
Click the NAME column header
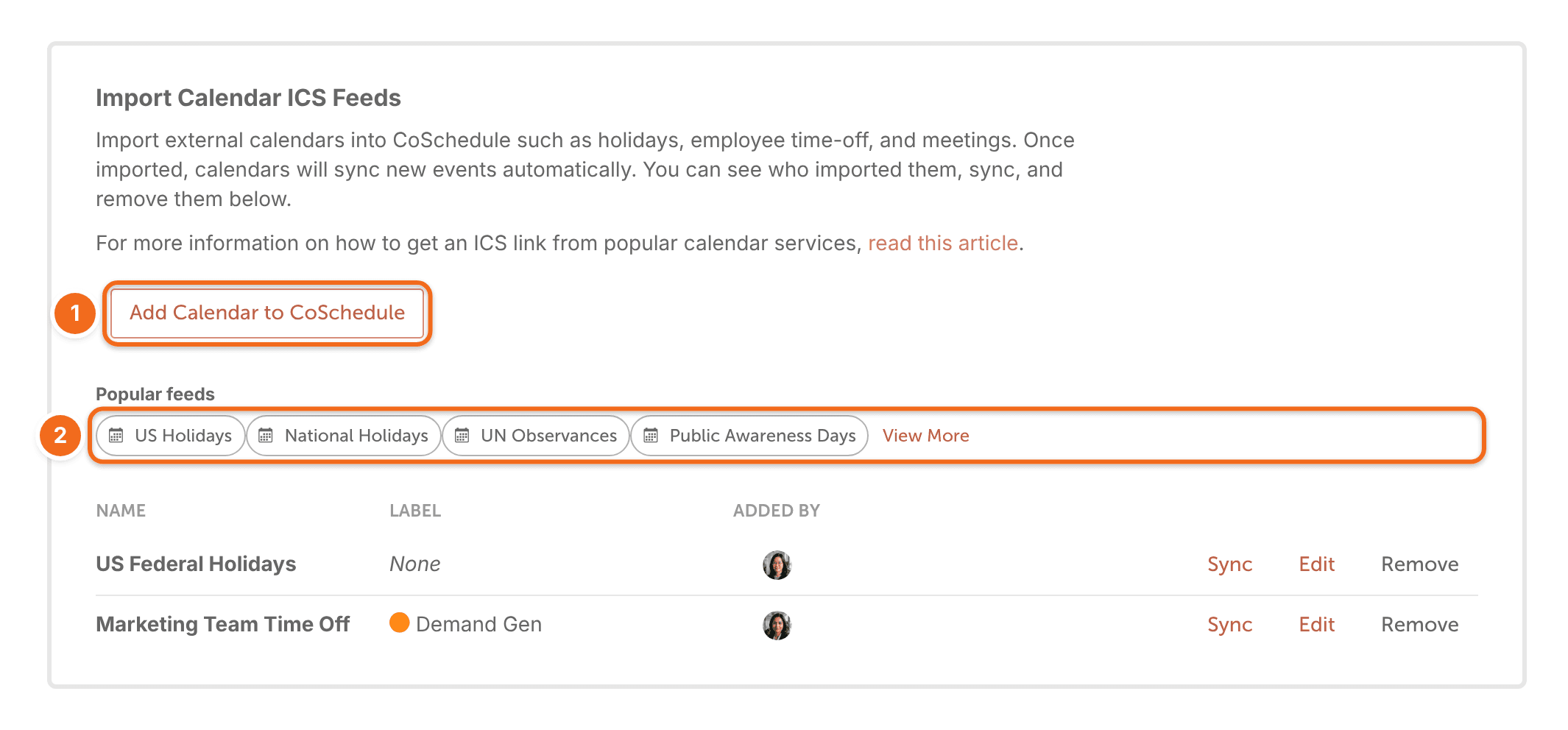point(121,511)
